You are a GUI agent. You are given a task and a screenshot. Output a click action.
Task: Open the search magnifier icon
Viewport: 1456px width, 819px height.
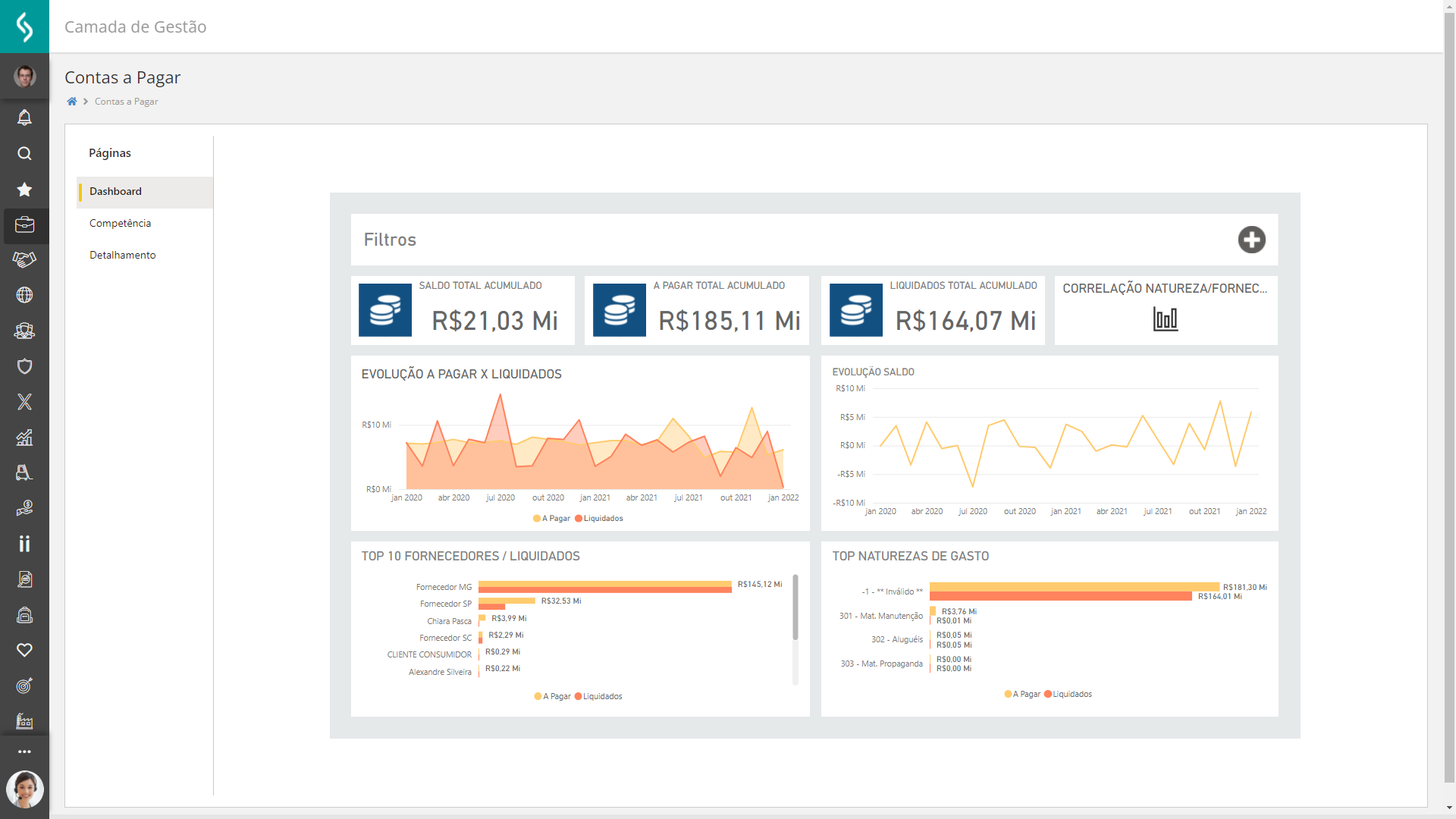click(x=24, y=154)
